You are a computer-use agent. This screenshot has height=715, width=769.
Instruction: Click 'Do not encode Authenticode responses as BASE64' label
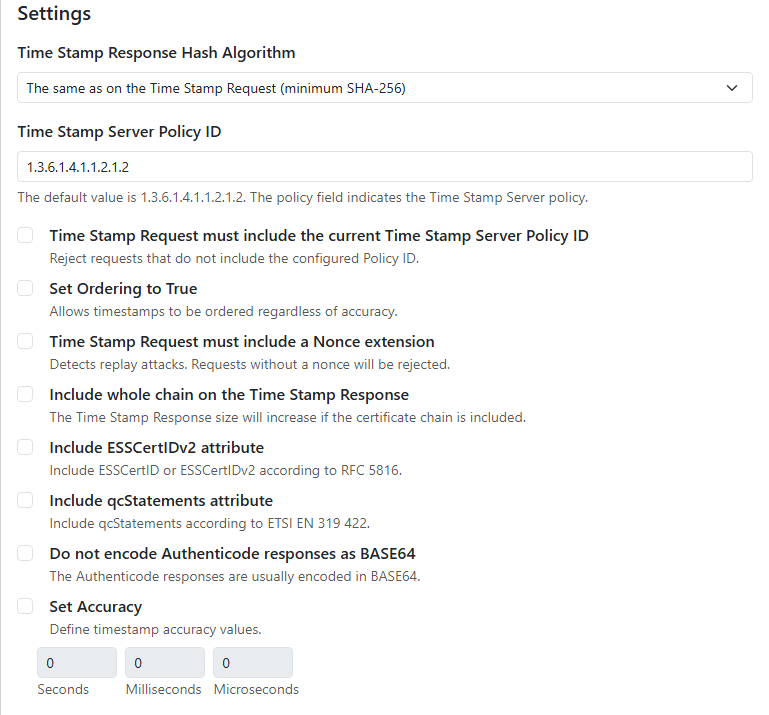tap(232, 554)
